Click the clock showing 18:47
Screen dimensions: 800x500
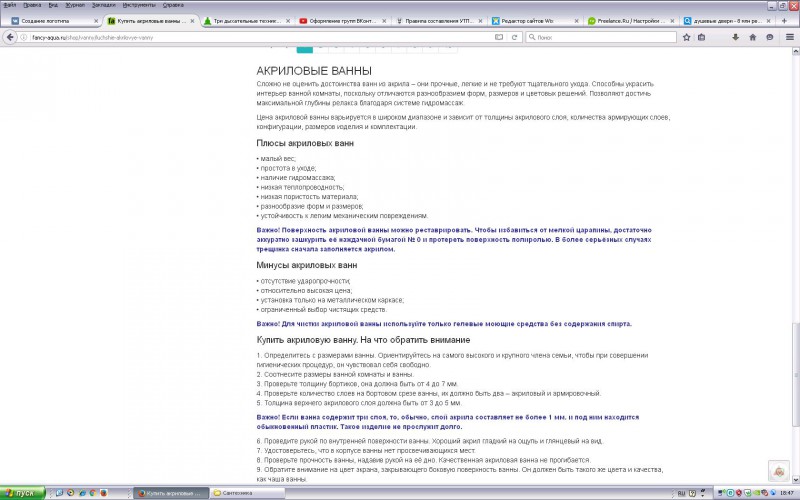(x=787, y=493)
